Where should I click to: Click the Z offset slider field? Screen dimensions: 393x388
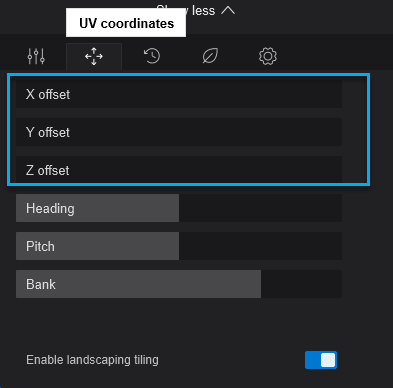point(179,170)
